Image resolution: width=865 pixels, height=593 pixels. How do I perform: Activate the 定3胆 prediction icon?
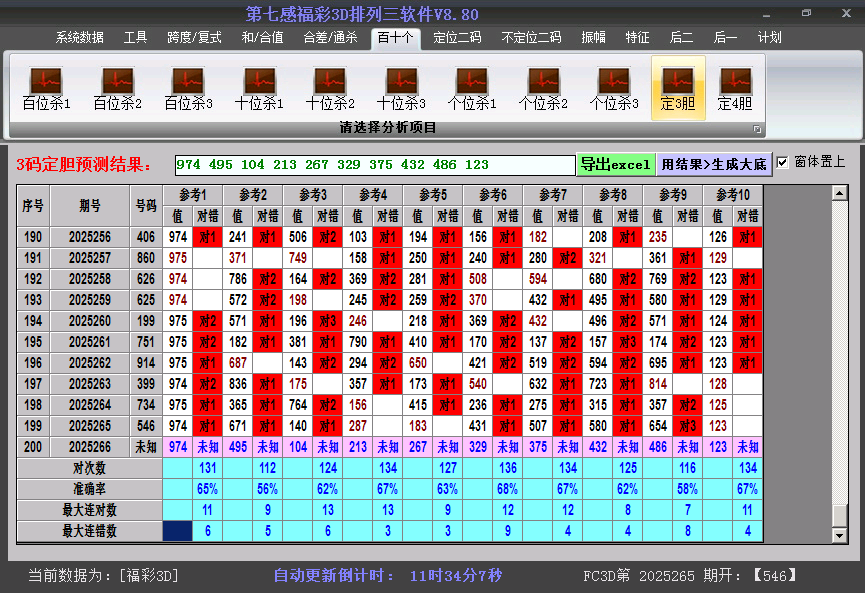click(677, 85)
